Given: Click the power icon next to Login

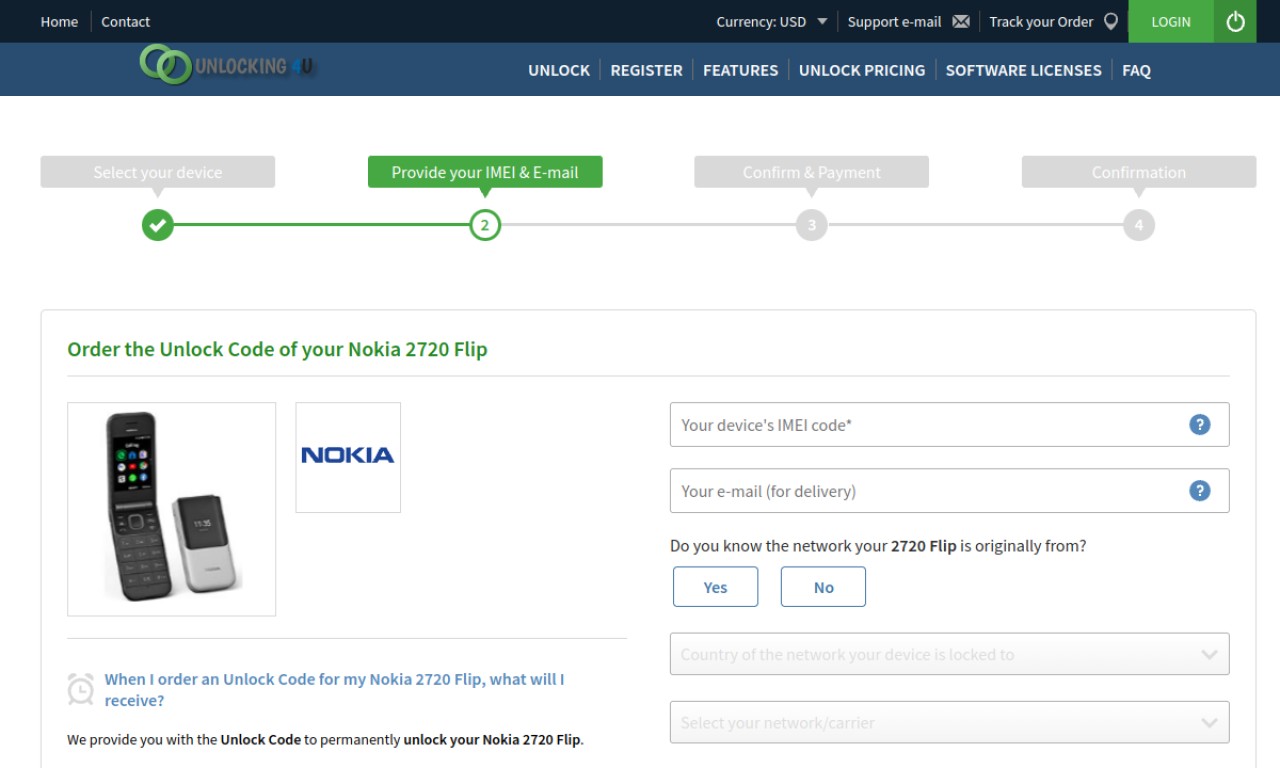Looking at the screenshot, I should [1235, 21].
